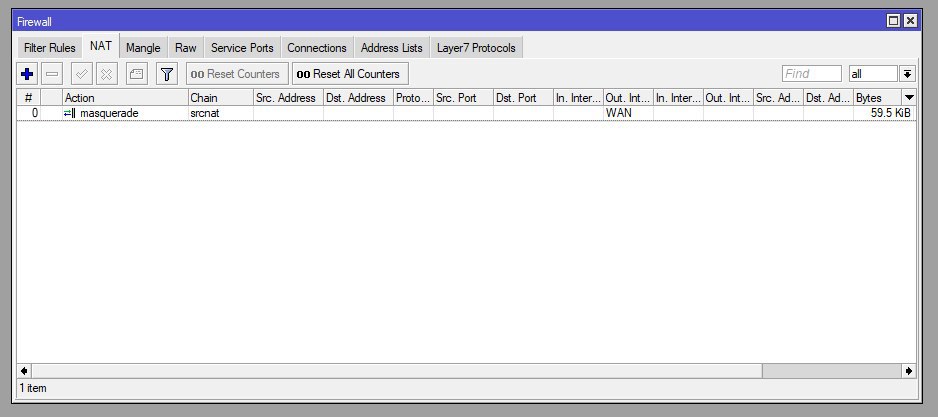Switch to Layer7 Protocols tab
Viewport: 938px width, 417px height.
click(x=476, y=48)
